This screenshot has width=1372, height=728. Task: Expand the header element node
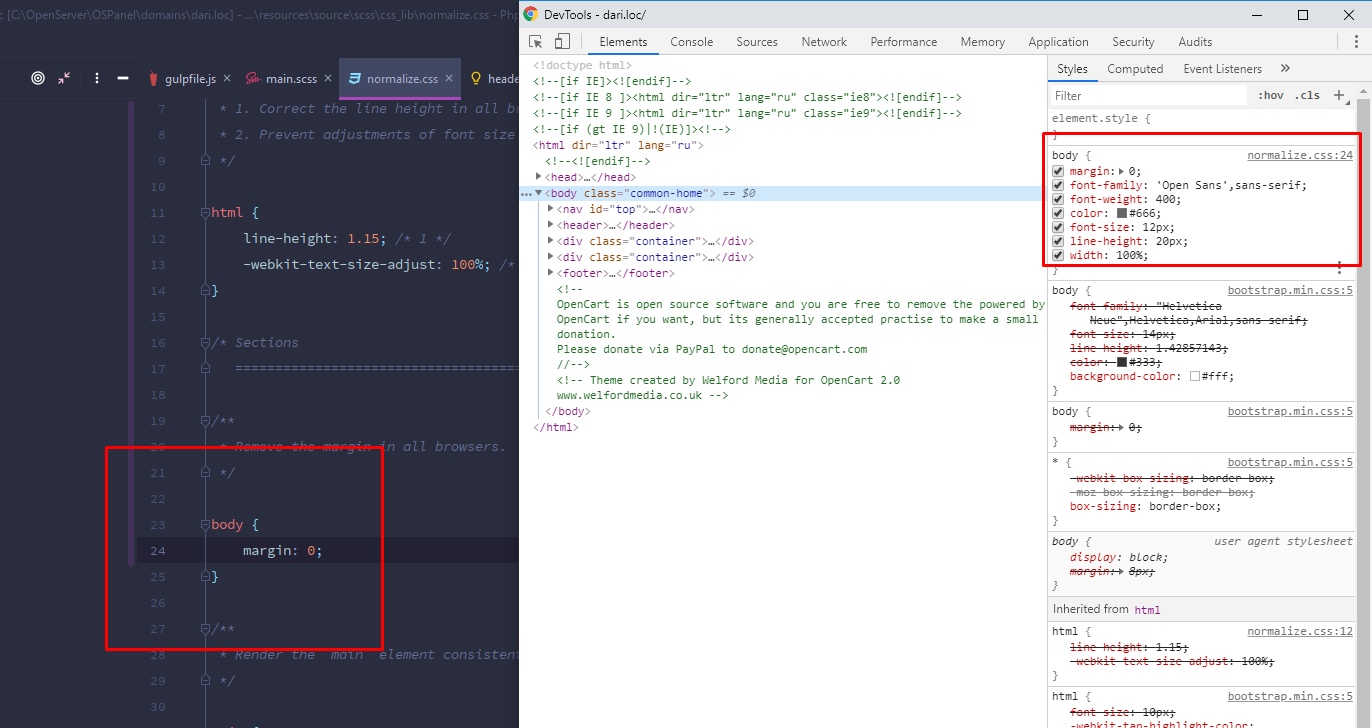(551, 225)
